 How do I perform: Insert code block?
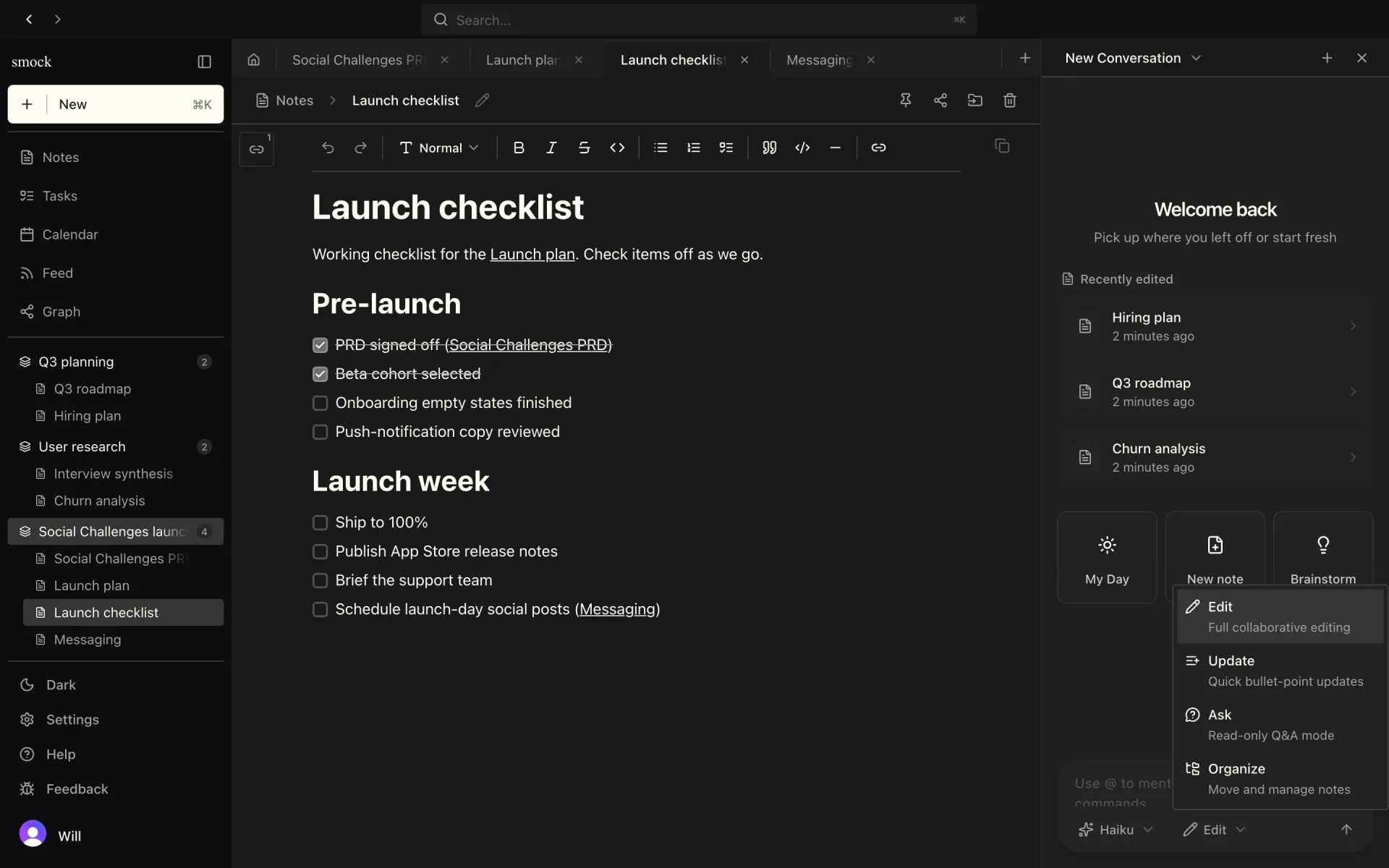click(x=802, y=148)
